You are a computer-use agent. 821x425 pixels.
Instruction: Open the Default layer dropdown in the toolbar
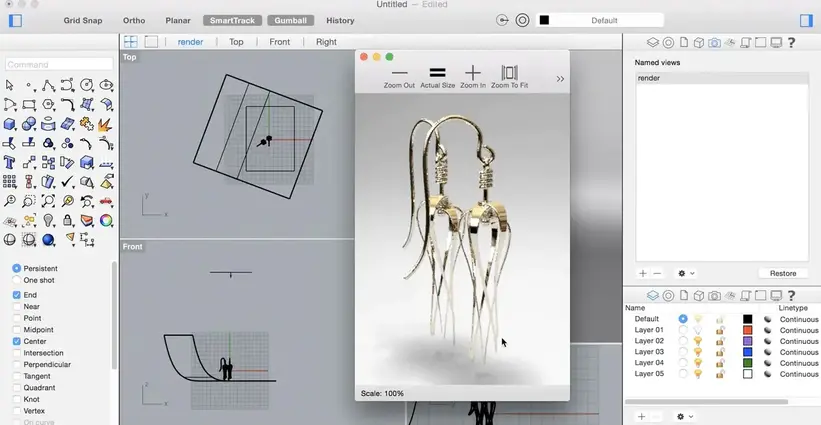pos(600,20)
